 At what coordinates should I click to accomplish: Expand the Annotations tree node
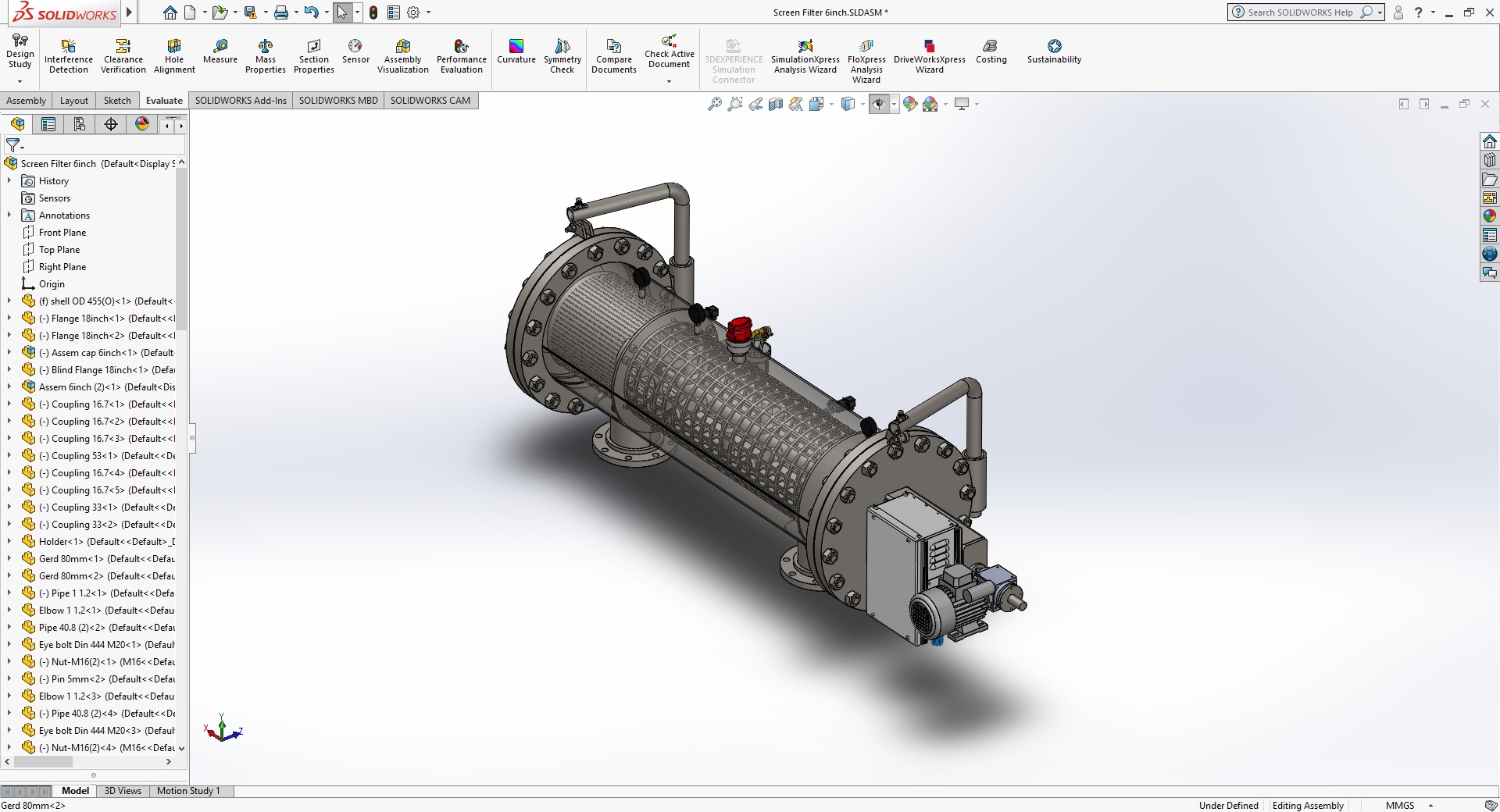click(x=9, y=215)
